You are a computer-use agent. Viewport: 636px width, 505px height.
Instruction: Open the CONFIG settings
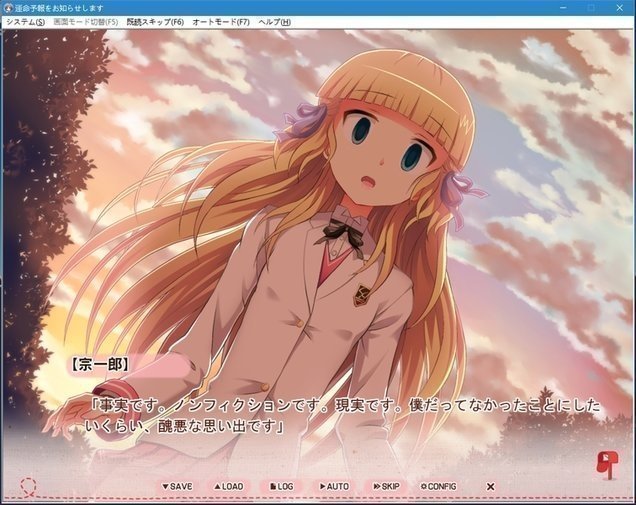point(439,486)
